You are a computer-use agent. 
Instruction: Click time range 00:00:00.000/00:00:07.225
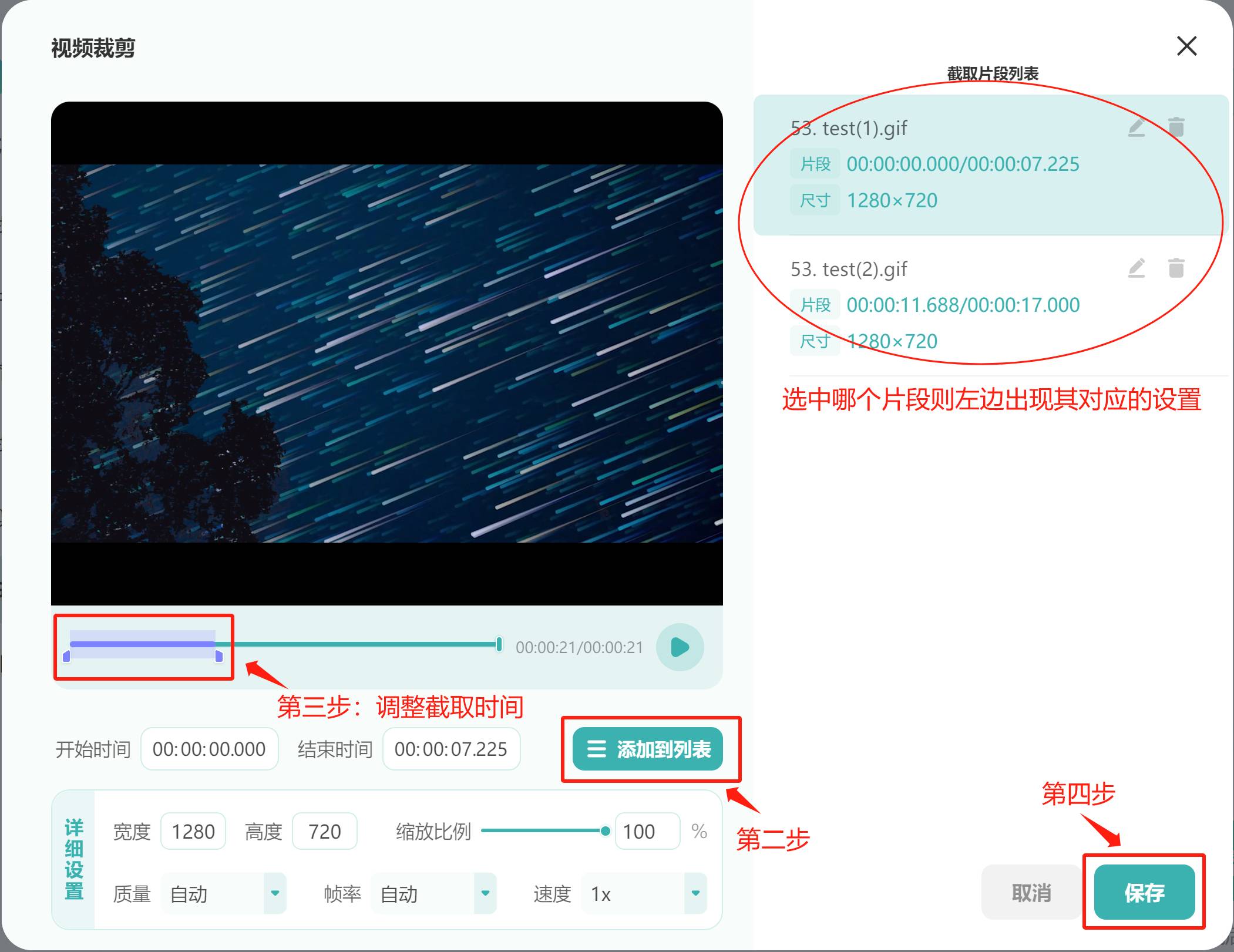click(x=963, y=164)
